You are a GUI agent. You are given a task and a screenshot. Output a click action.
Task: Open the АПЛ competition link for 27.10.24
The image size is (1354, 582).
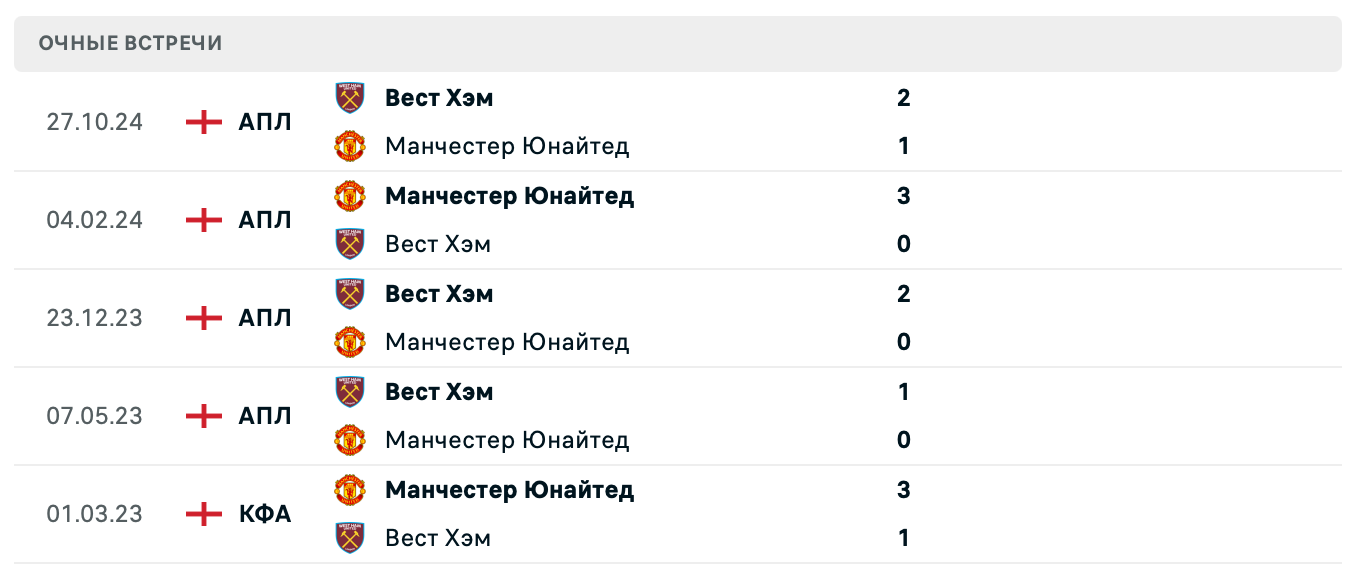266,122
